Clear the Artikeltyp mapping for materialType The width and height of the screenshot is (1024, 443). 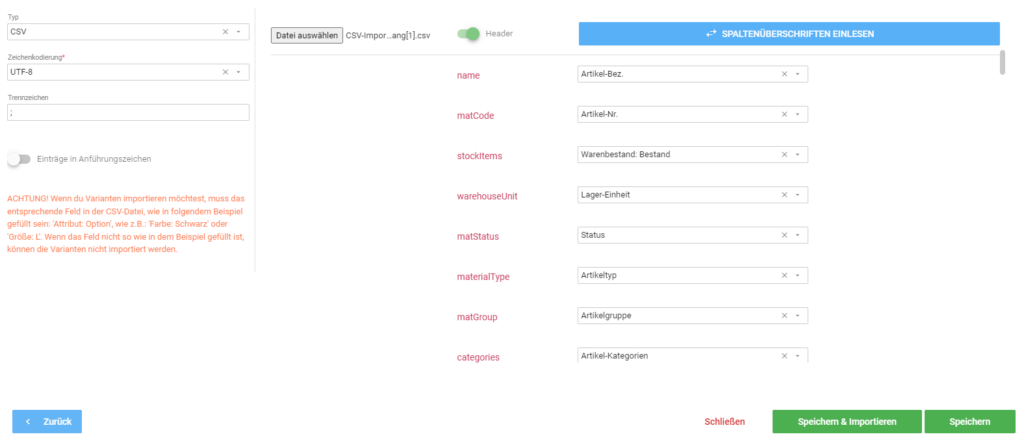pos(784,276)
